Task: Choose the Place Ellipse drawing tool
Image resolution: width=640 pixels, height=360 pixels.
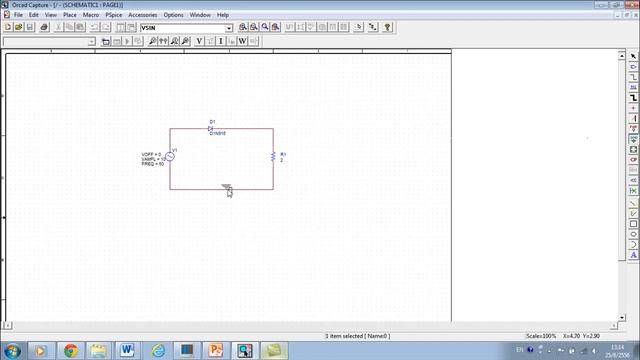Action: tap(633, 234)
